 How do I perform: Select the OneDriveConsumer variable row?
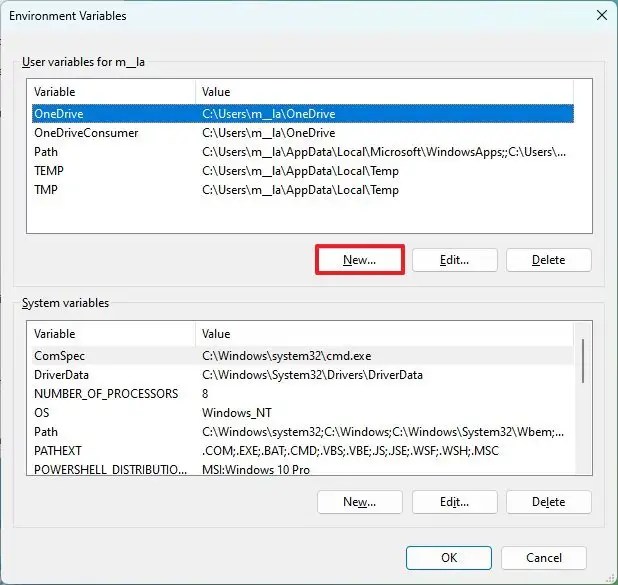(x=303, y=133)
